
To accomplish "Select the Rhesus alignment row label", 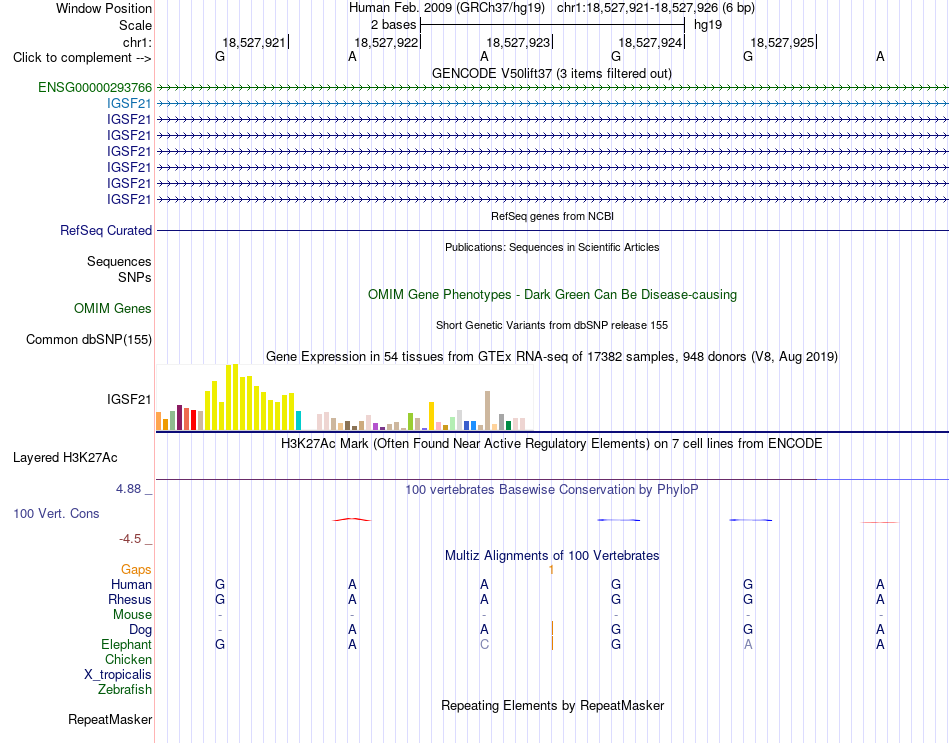I will [x=130, y=599].
